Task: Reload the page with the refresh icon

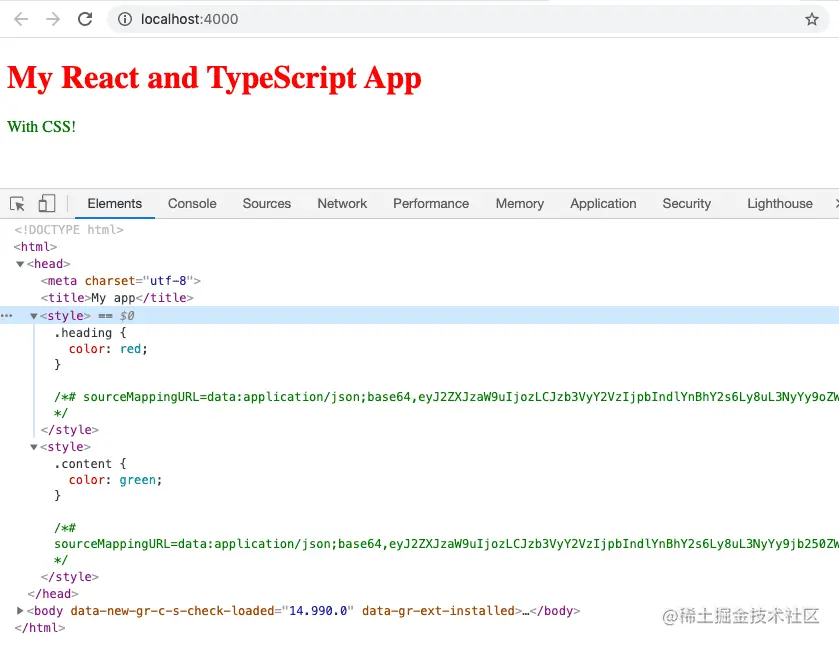Action: (85, 19)
